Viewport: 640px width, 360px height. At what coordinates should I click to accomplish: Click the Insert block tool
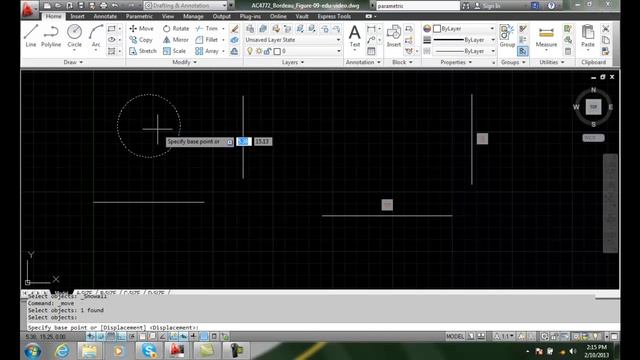click(x=393, y=36)
